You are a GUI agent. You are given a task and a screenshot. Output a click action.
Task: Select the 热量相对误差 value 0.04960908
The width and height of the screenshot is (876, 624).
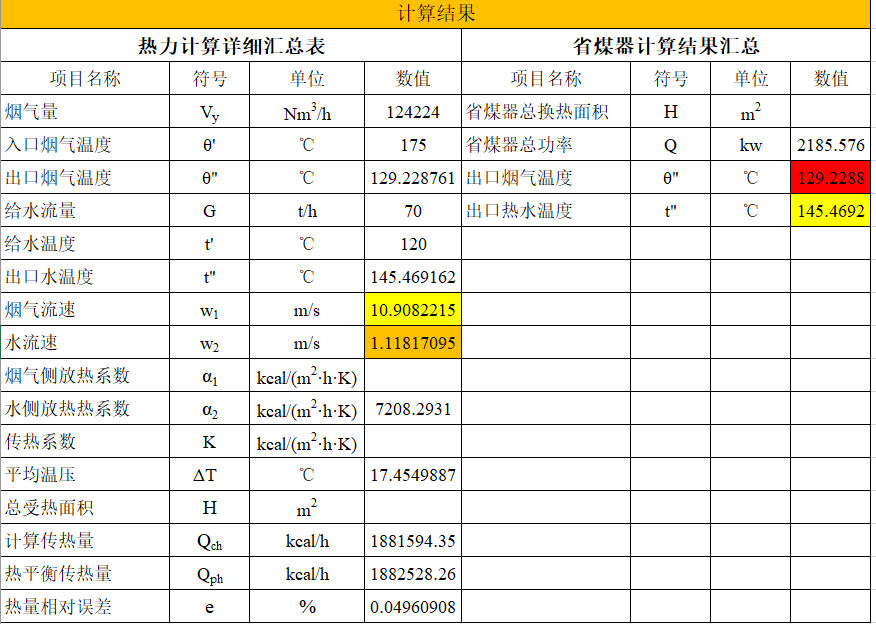click(x=413, y=607)
